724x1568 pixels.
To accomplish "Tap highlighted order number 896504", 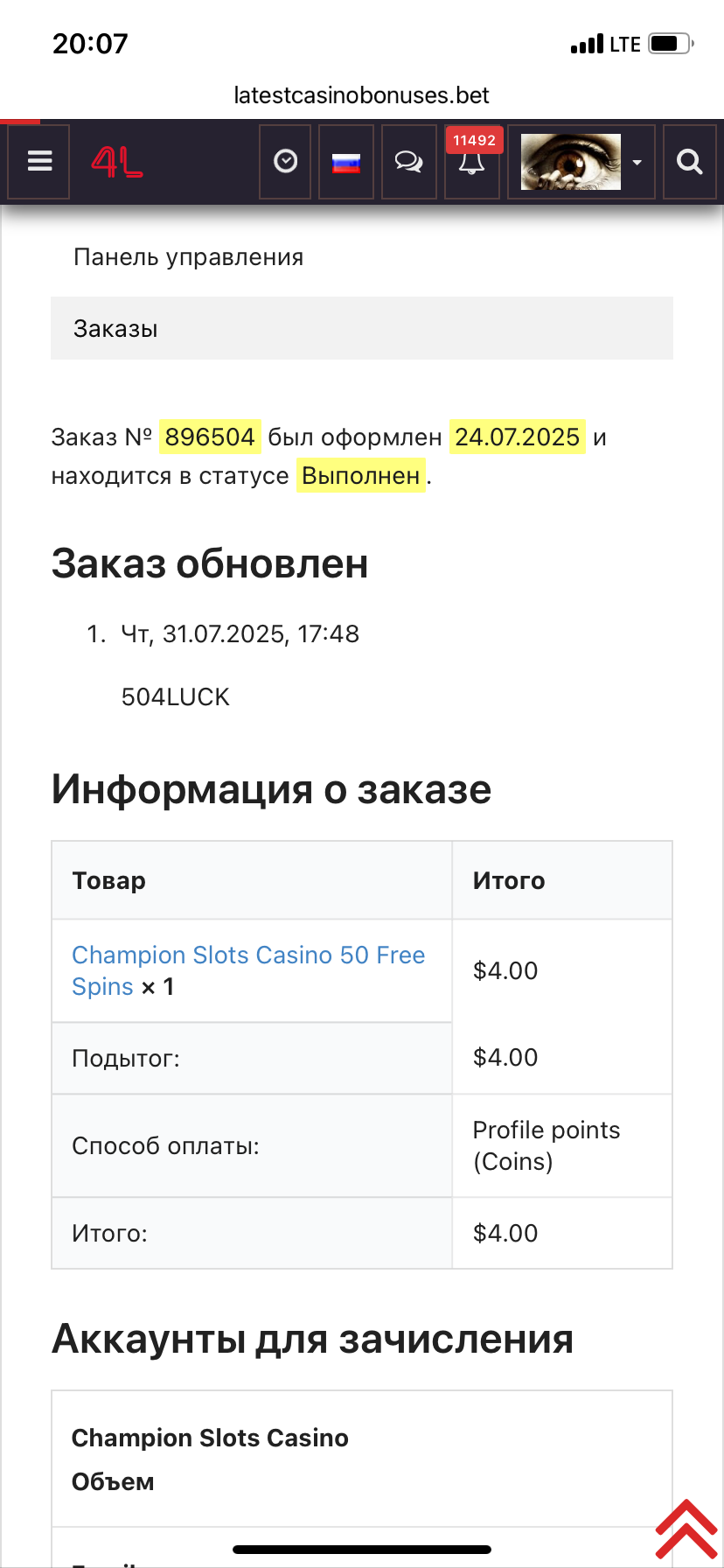I will click(x=210, y=437).
